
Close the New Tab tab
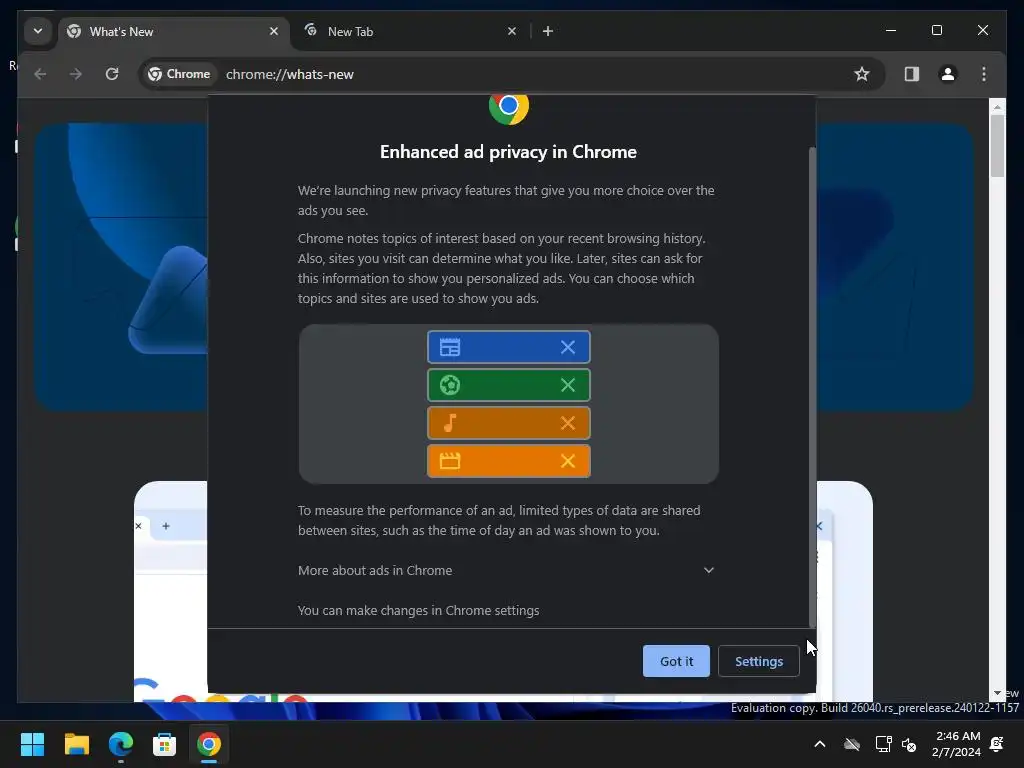[x=512, y=31]
